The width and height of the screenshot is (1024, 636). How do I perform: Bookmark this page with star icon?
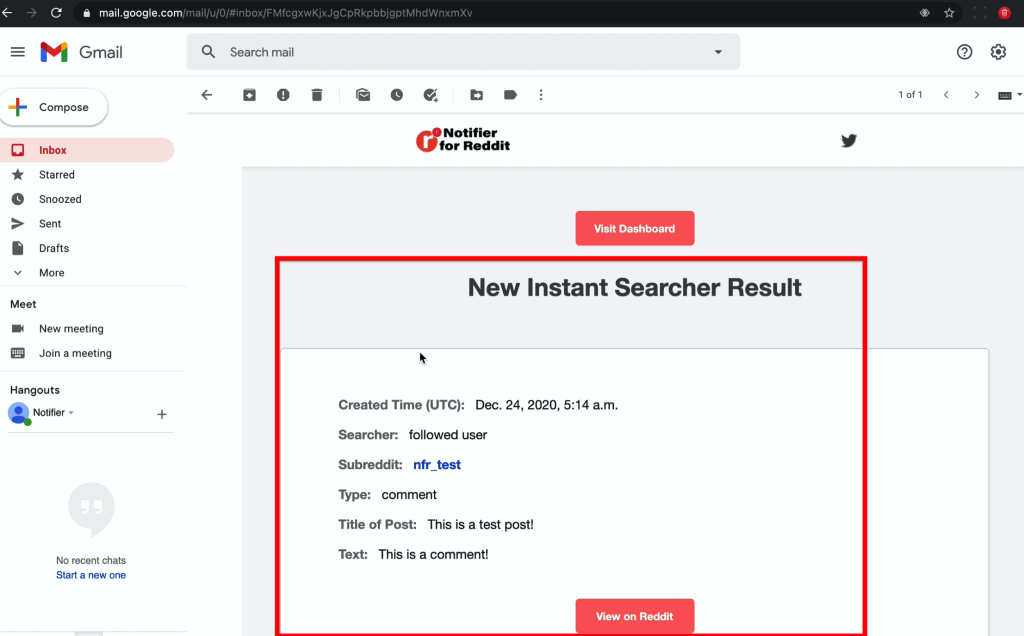click(949, 12)
